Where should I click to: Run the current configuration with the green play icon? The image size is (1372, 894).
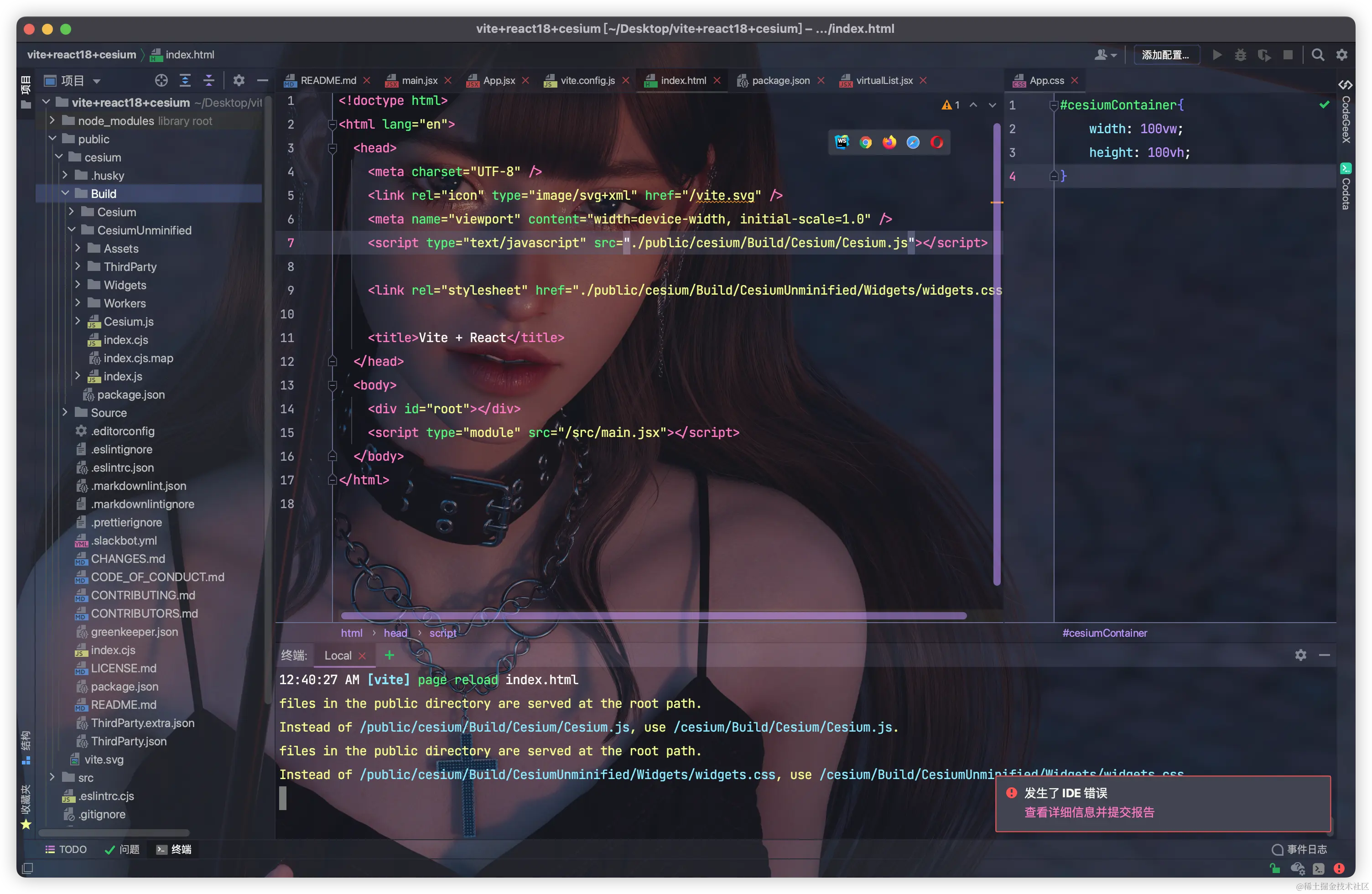click(x=1216, y=54)
